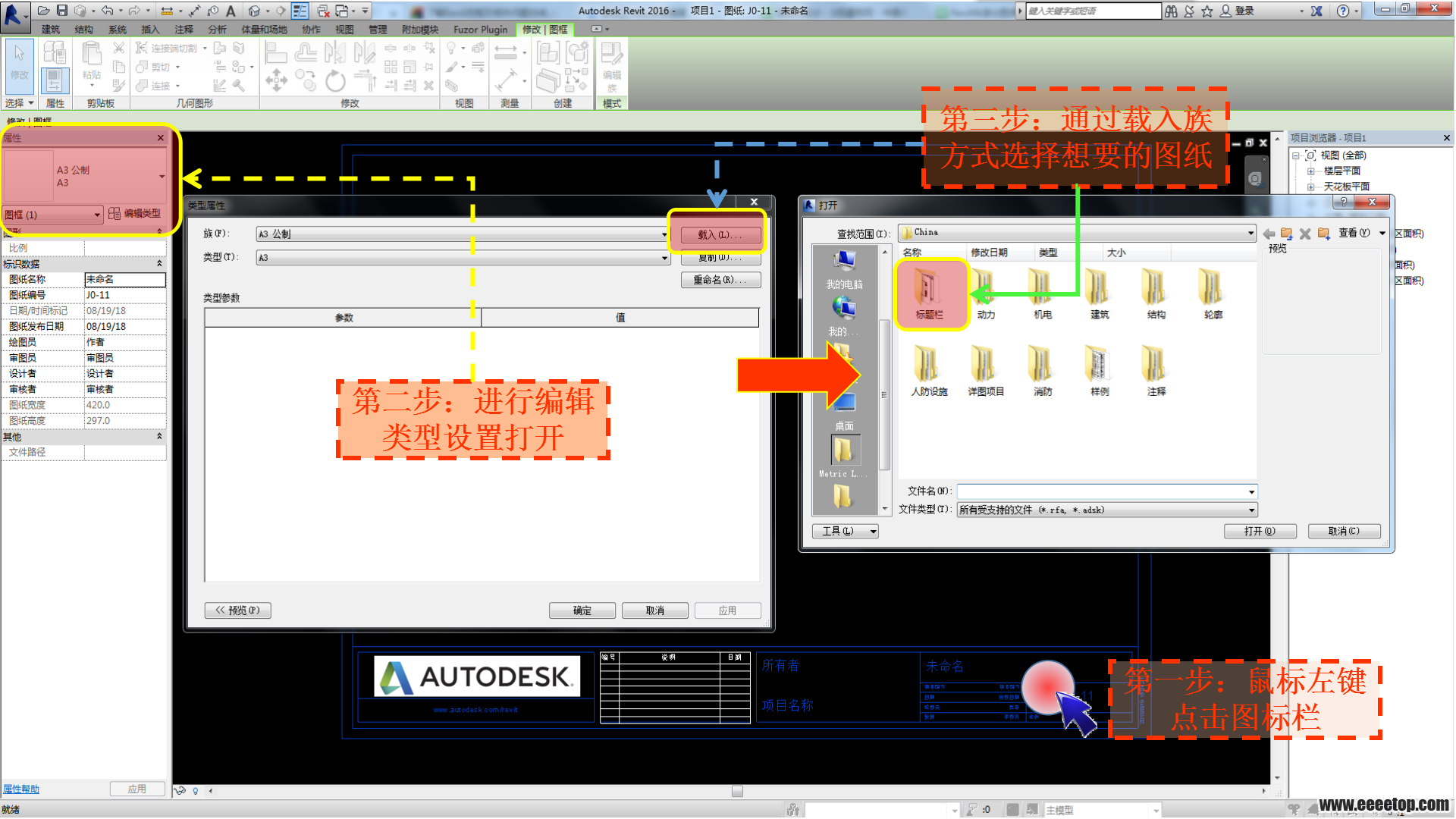Viewport: 1456px width, 819px height.
Task: Open the 管理 ribbon tab
Action: point(378,30)
